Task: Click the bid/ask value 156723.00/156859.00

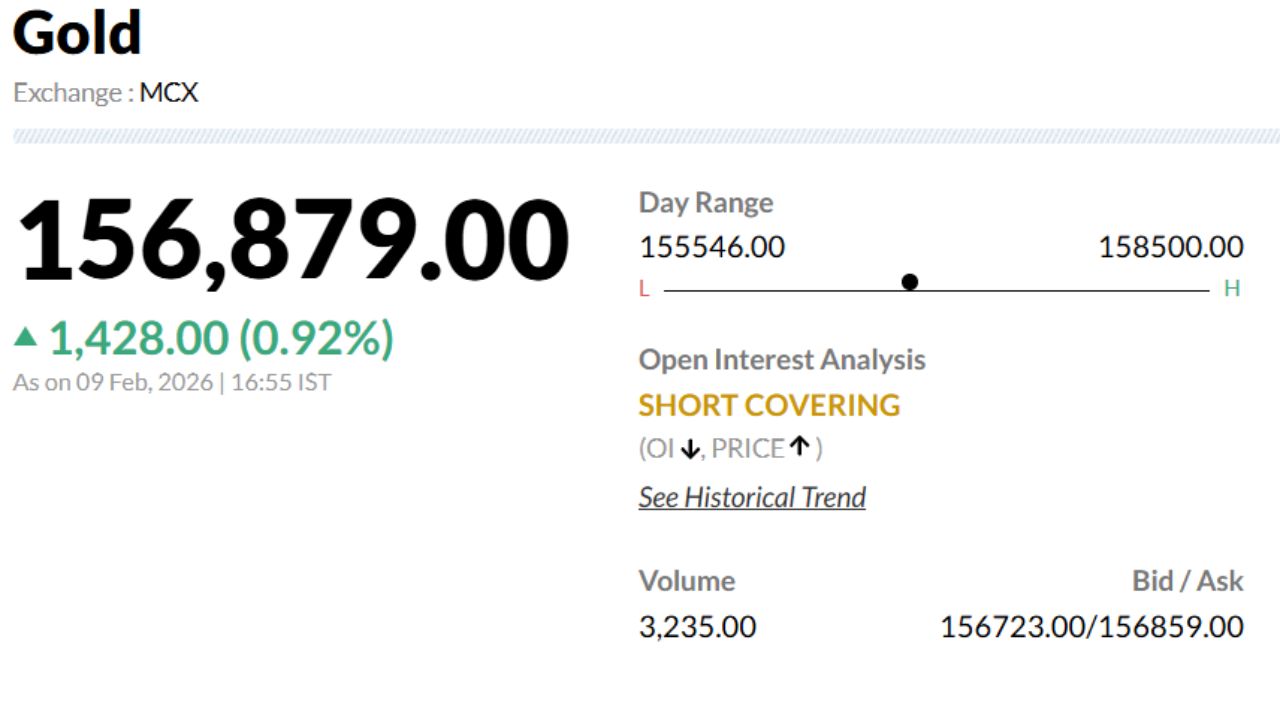Action: coord(1091,627)
